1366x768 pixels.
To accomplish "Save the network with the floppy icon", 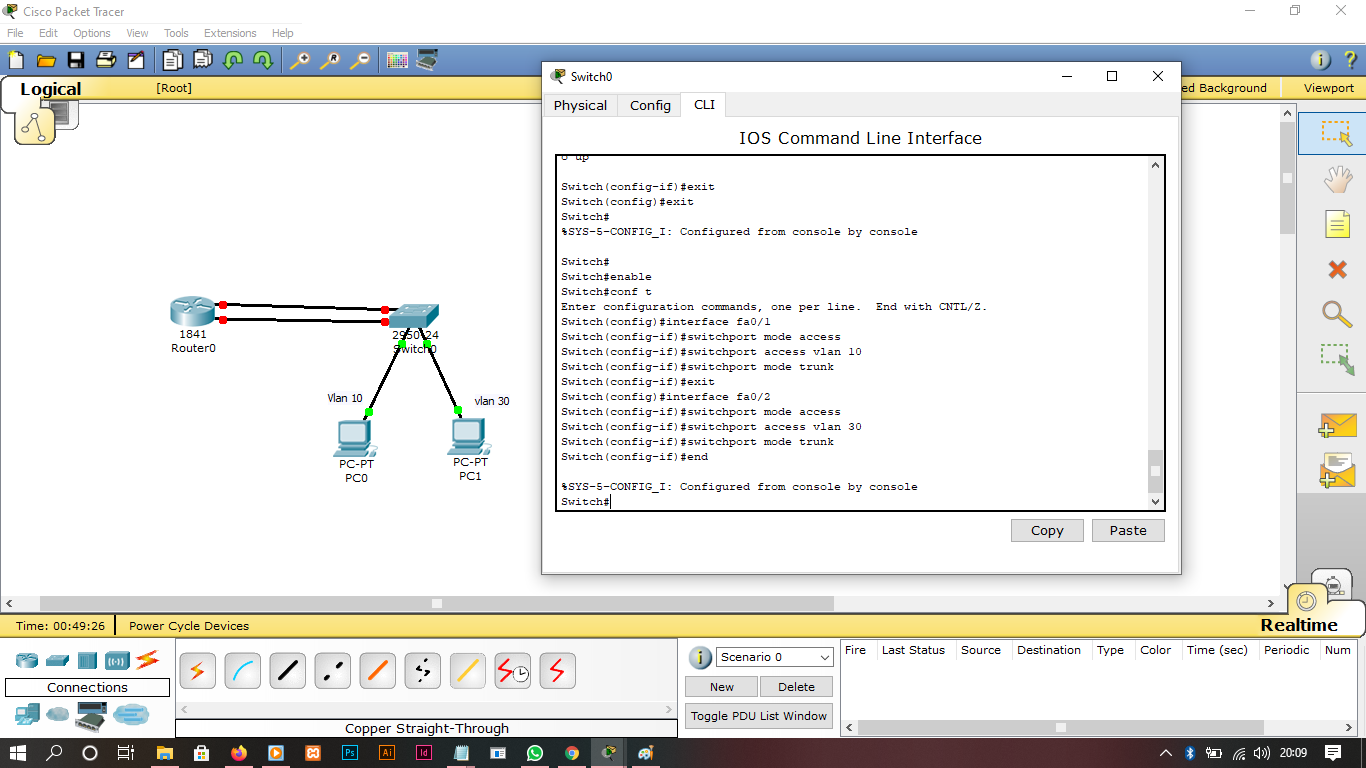I will click(75, 60).
